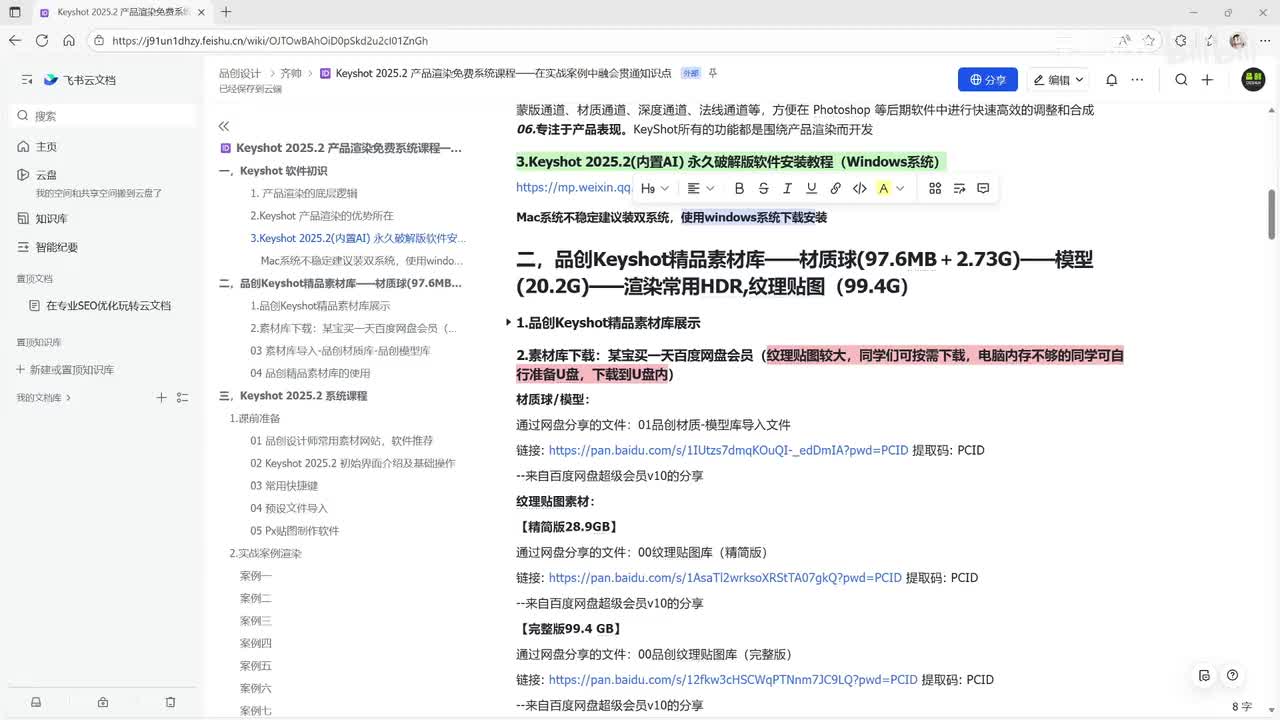Jump to outline item 案例三
This screenshot has width=1280, height=720.
tap(256, 621)
